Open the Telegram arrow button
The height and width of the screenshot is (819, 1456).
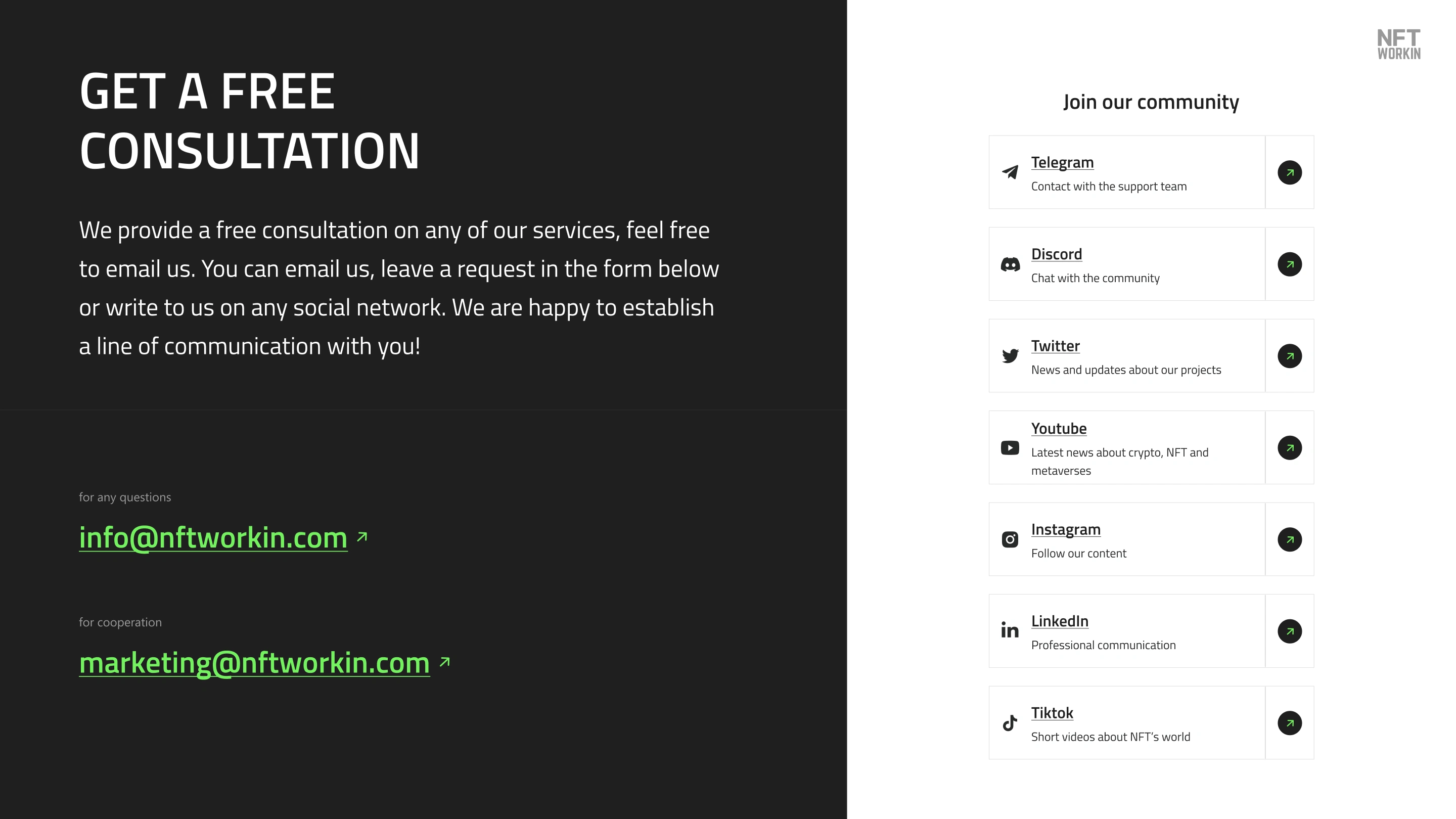(1289, 172)
